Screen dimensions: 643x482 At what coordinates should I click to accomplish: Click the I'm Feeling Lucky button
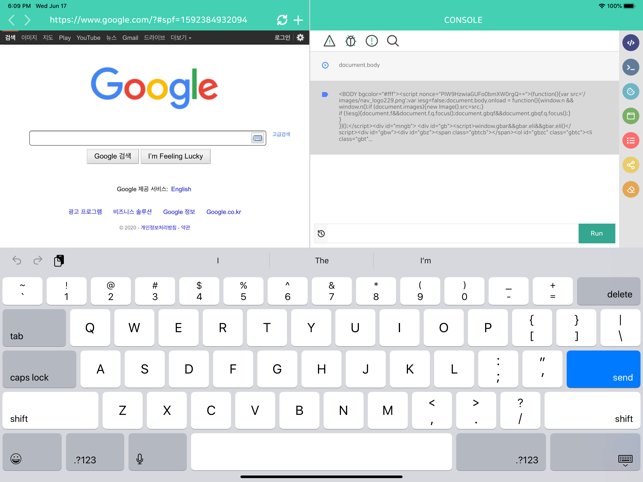pos(176,156)
